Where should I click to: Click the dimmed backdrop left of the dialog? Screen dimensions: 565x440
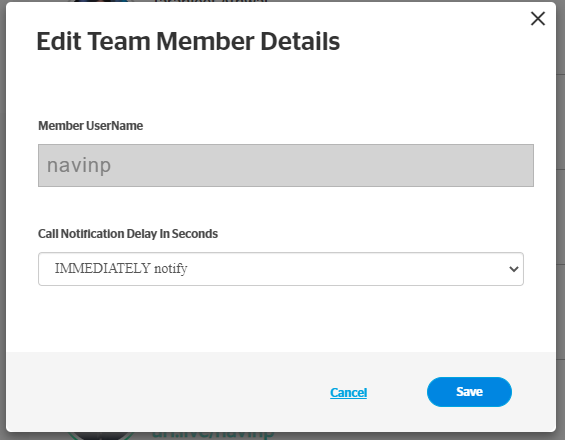click(x=3, y=216)
